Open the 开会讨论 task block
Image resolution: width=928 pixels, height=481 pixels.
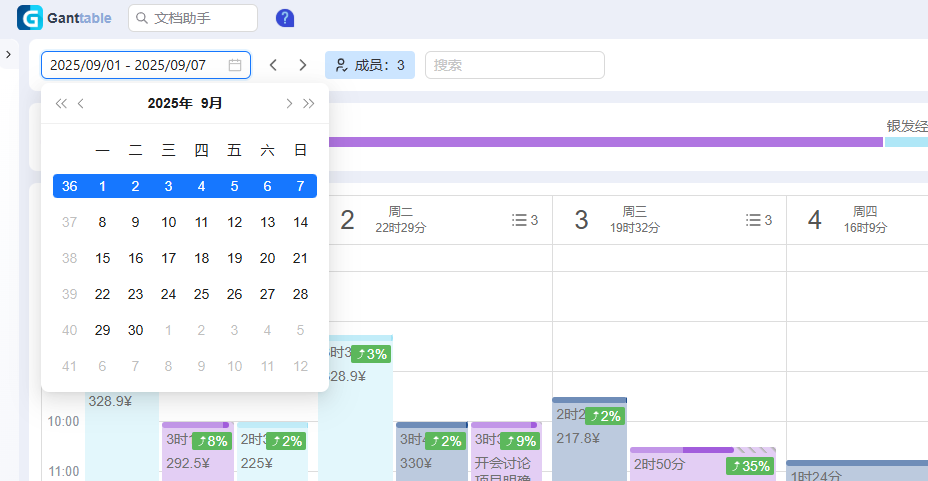506,451
